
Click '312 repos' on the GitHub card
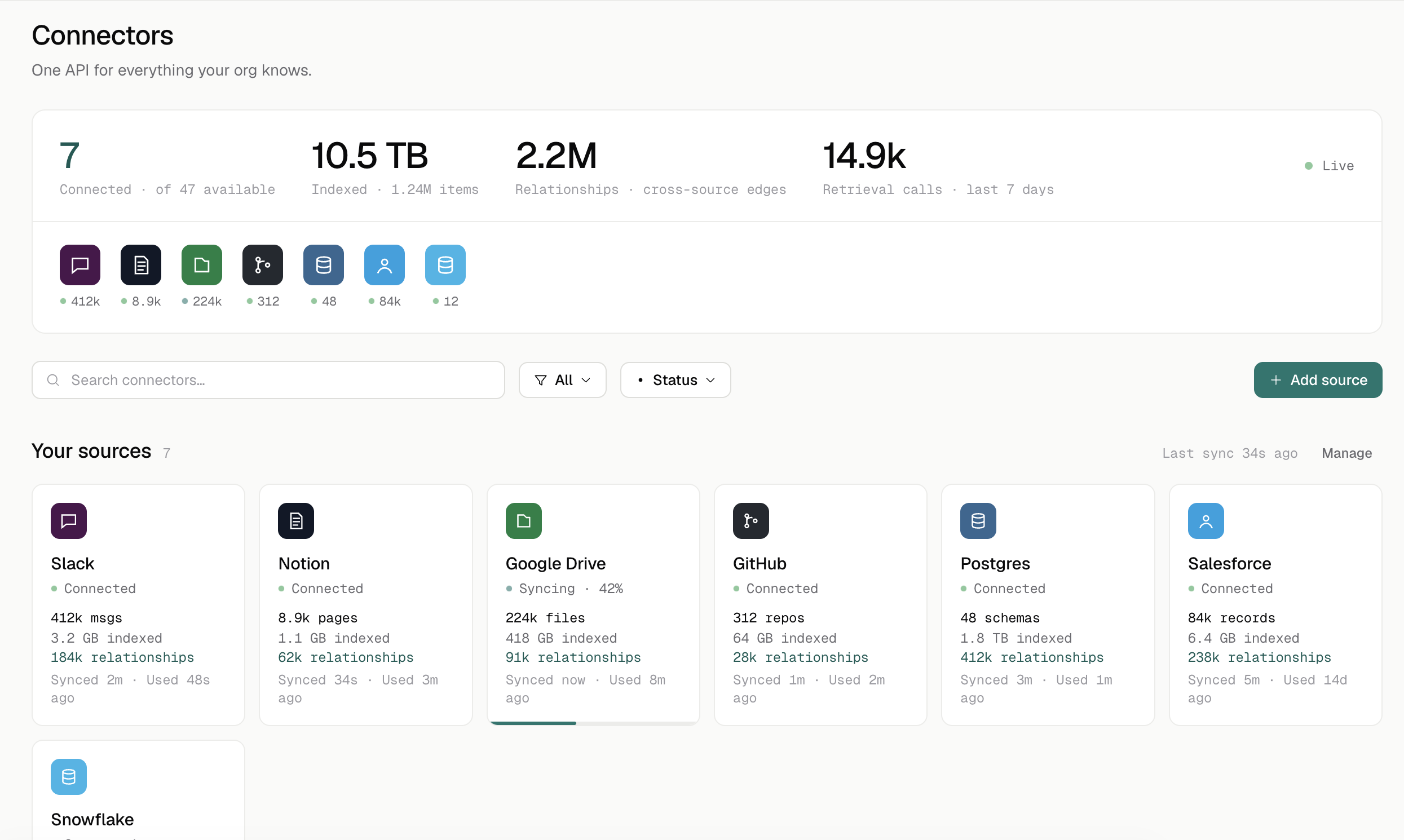point(768,618)
